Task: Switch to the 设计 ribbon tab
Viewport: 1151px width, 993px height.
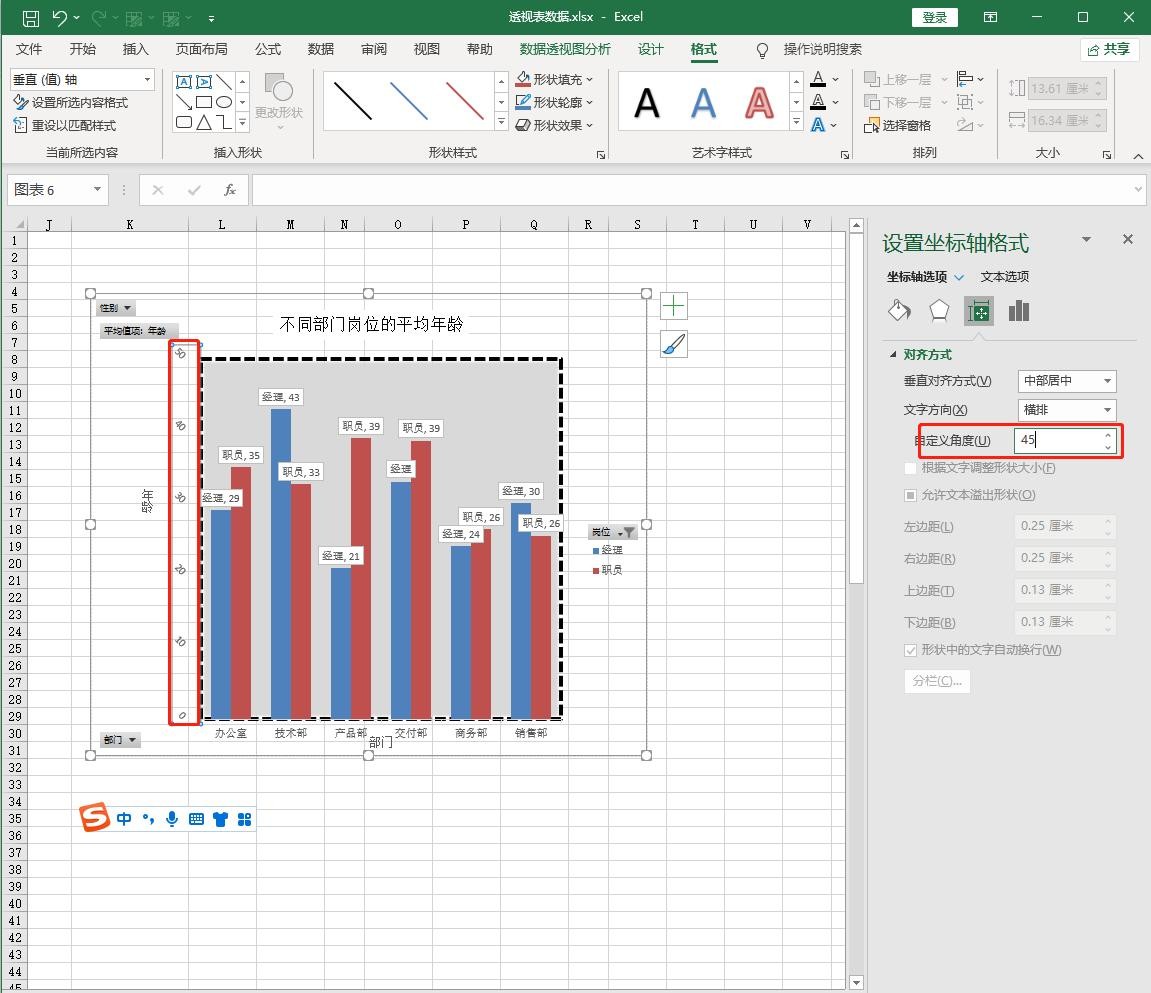Action: click(650, 49)
